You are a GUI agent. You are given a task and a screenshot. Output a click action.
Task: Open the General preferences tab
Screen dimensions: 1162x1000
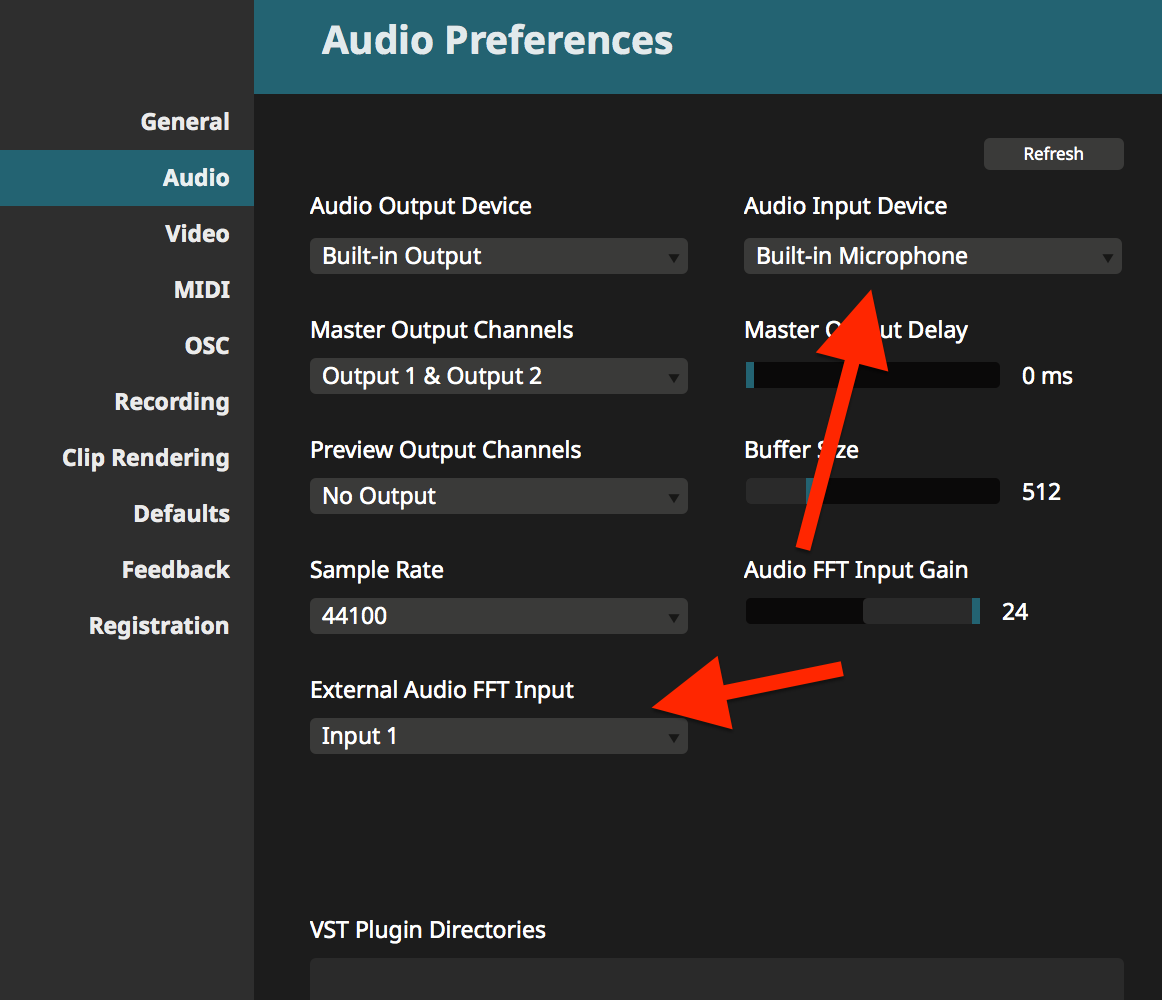185,122
